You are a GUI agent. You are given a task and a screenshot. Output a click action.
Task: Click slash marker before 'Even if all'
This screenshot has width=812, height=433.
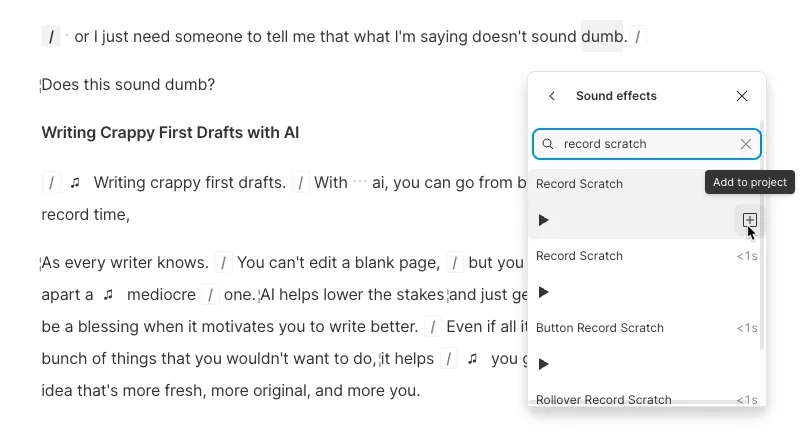pyautogui.click(x=432, y=327)
